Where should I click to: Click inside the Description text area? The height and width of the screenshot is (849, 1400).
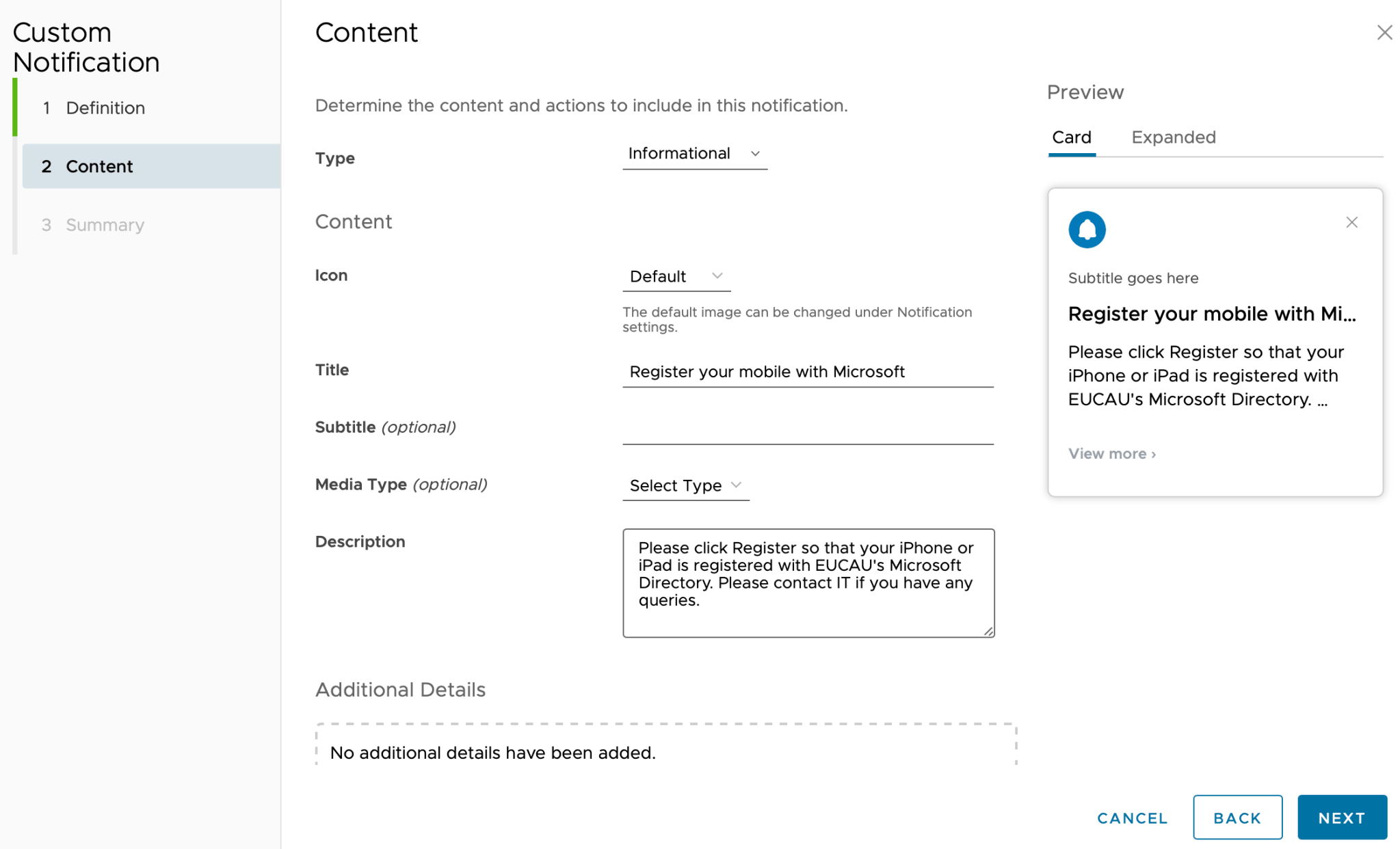coord(807,581)
